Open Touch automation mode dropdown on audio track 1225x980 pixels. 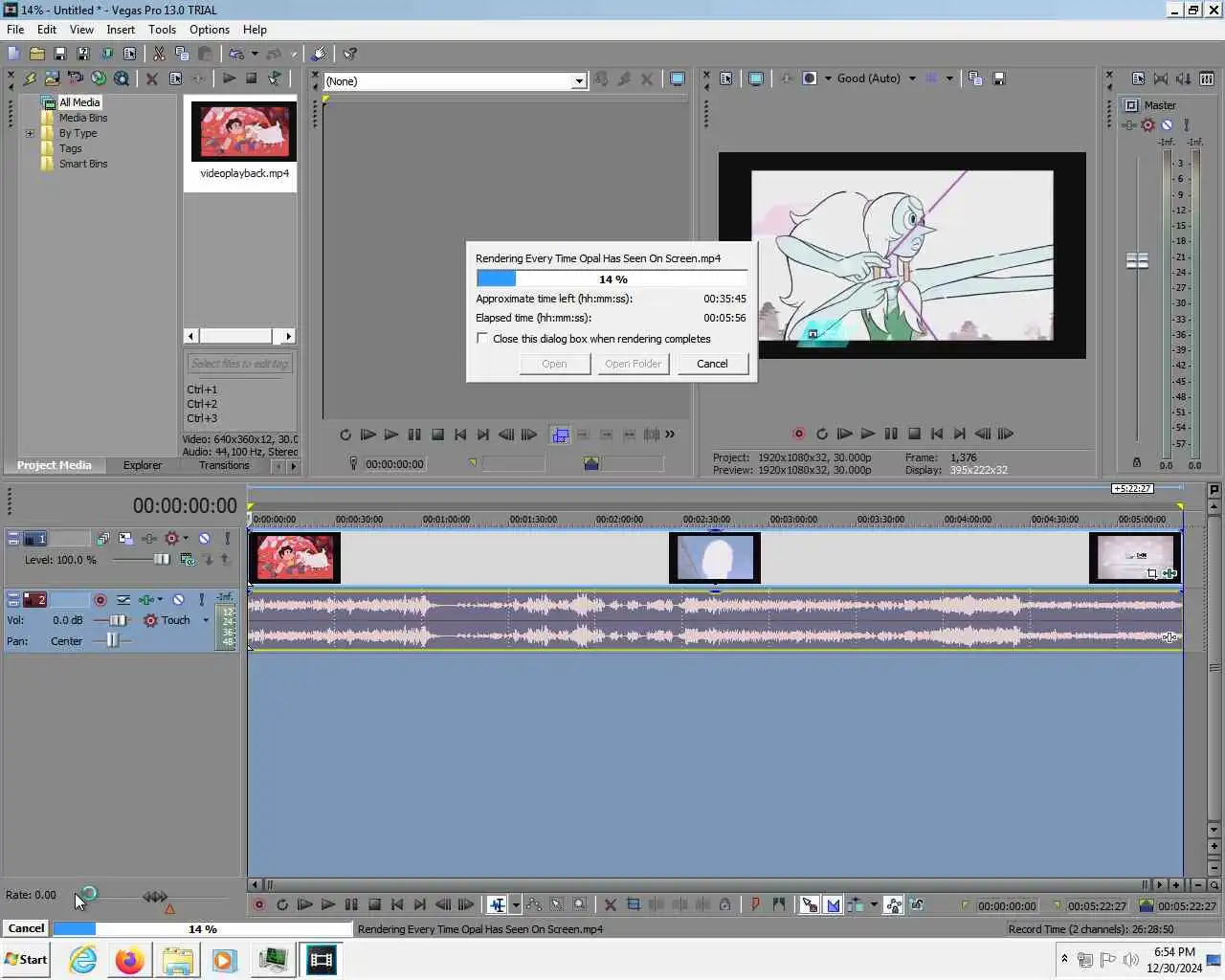[206, 620]
